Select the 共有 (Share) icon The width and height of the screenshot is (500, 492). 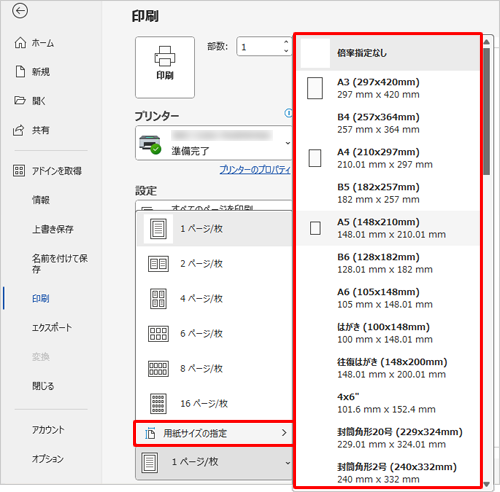click(19, 130)
